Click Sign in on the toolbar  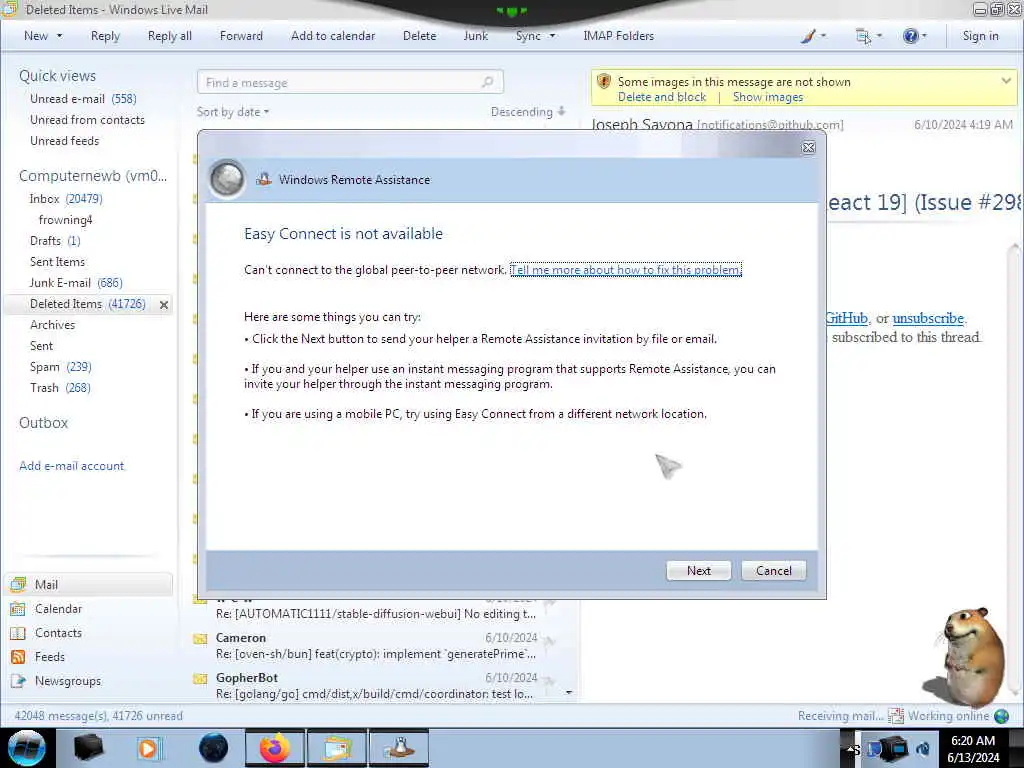[x=980, y=36]
